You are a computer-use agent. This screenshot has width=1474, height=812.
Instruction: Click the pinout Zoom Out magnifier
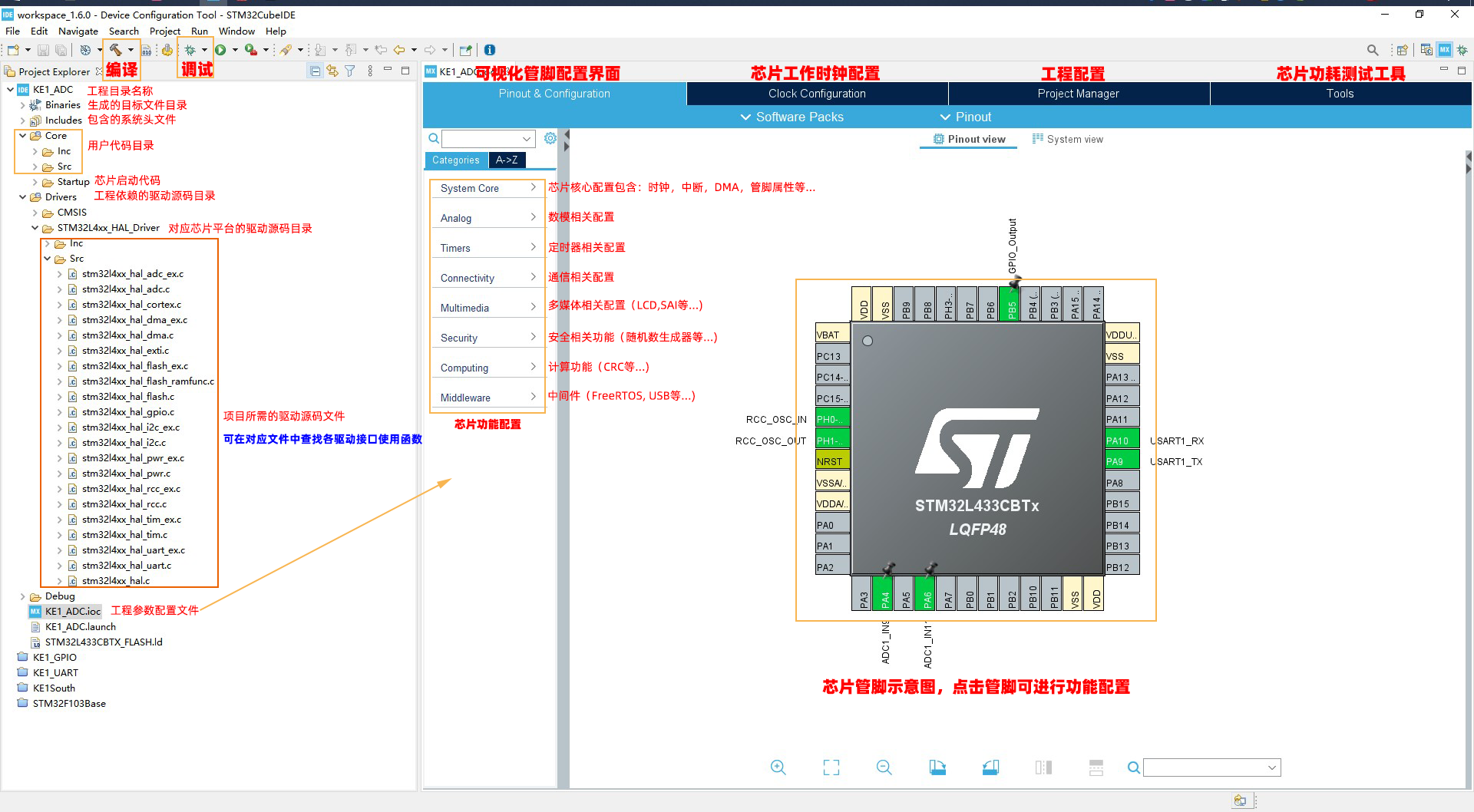[884, 767]
